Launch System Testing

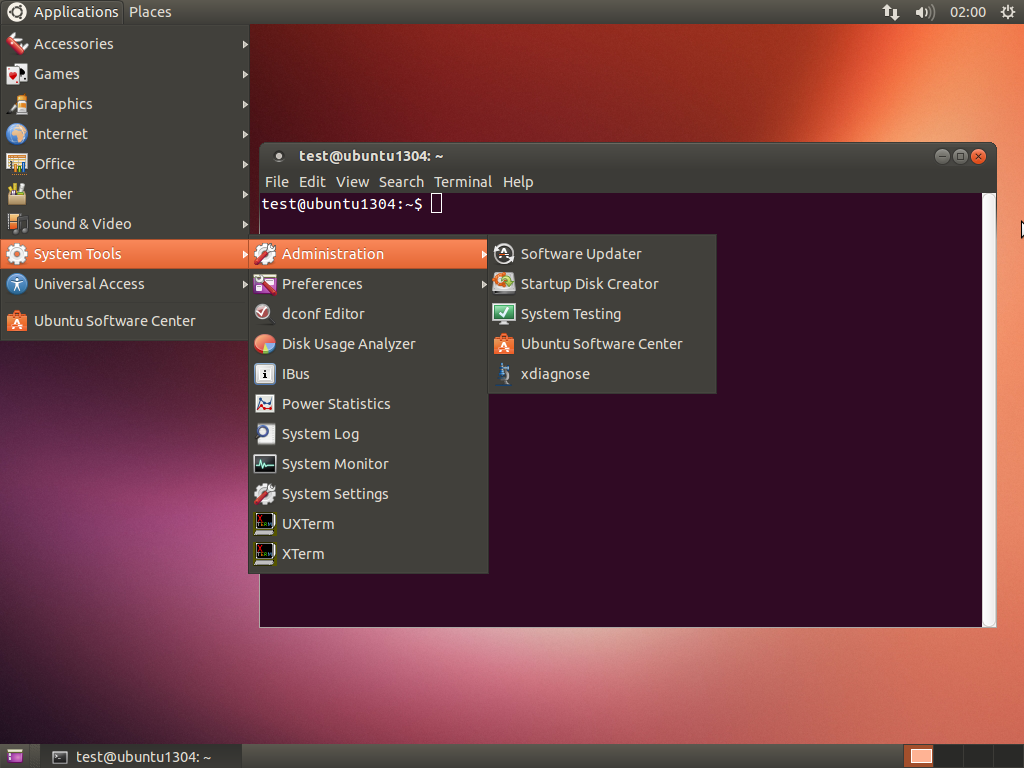pos(602,314)
